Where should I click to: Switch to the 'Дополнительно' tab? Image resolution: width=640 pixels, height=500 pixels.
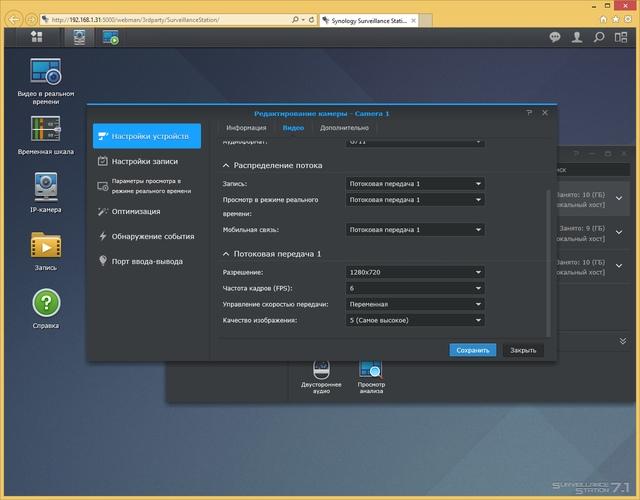point(344,128)
